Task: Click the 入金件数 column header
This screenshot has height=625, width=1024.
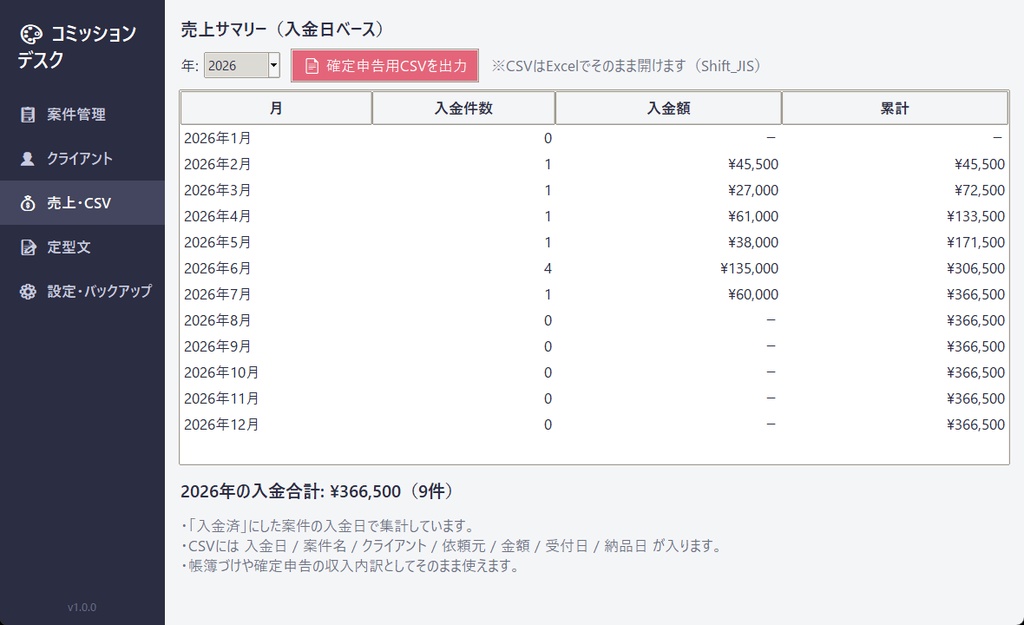Action: pos(464,108)
